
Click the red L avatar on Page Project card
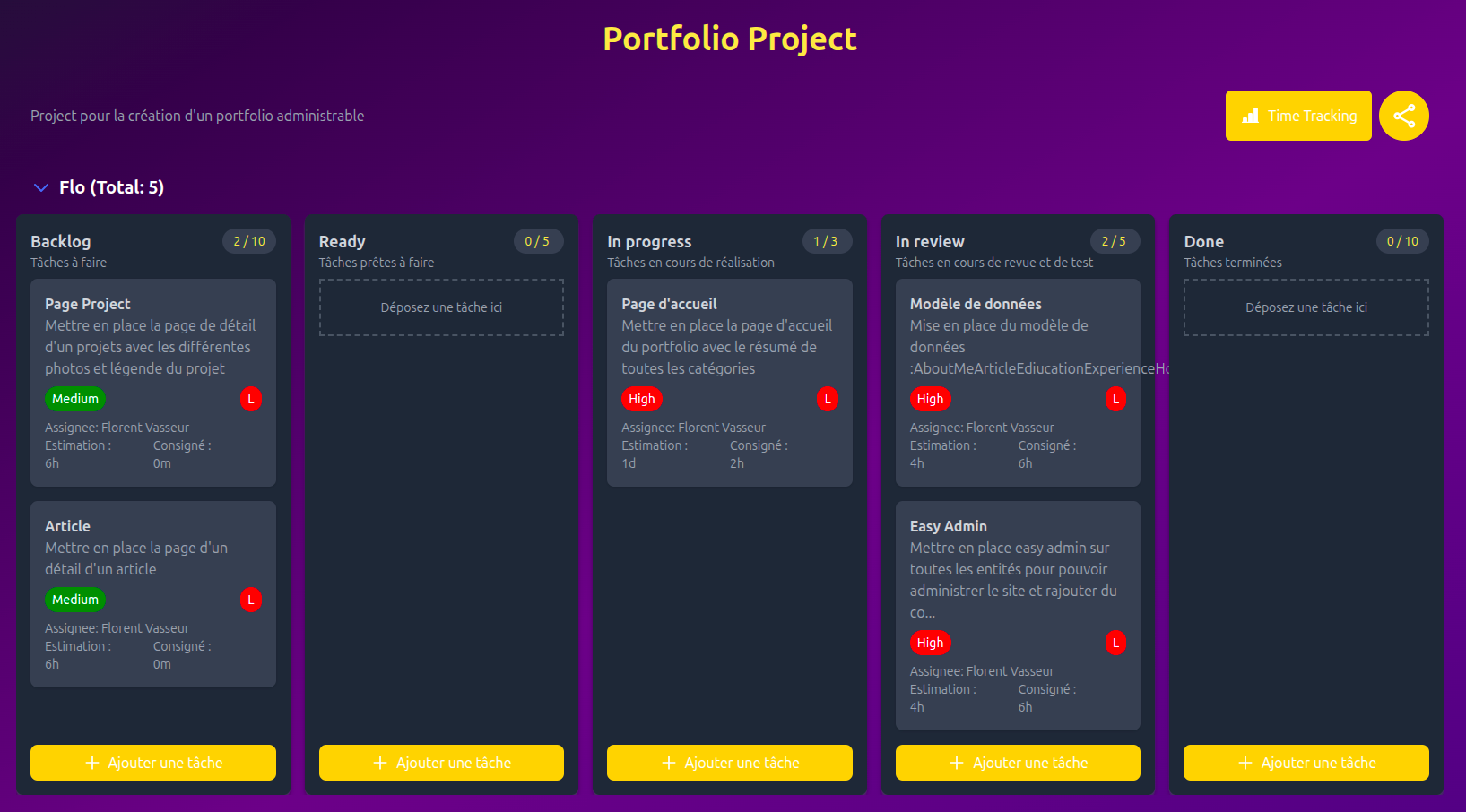pos(250,399)
